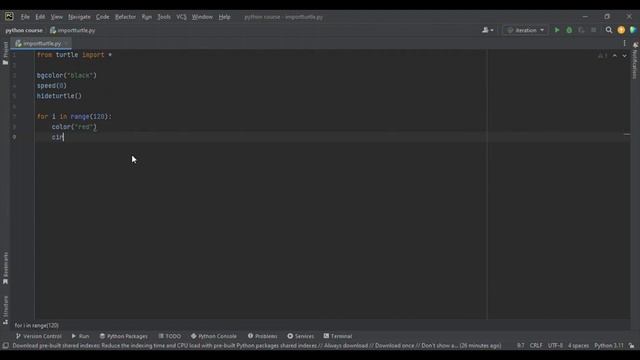
Task: Open the UTF-8 file encoding selector
Action: [x=555, y=346]
